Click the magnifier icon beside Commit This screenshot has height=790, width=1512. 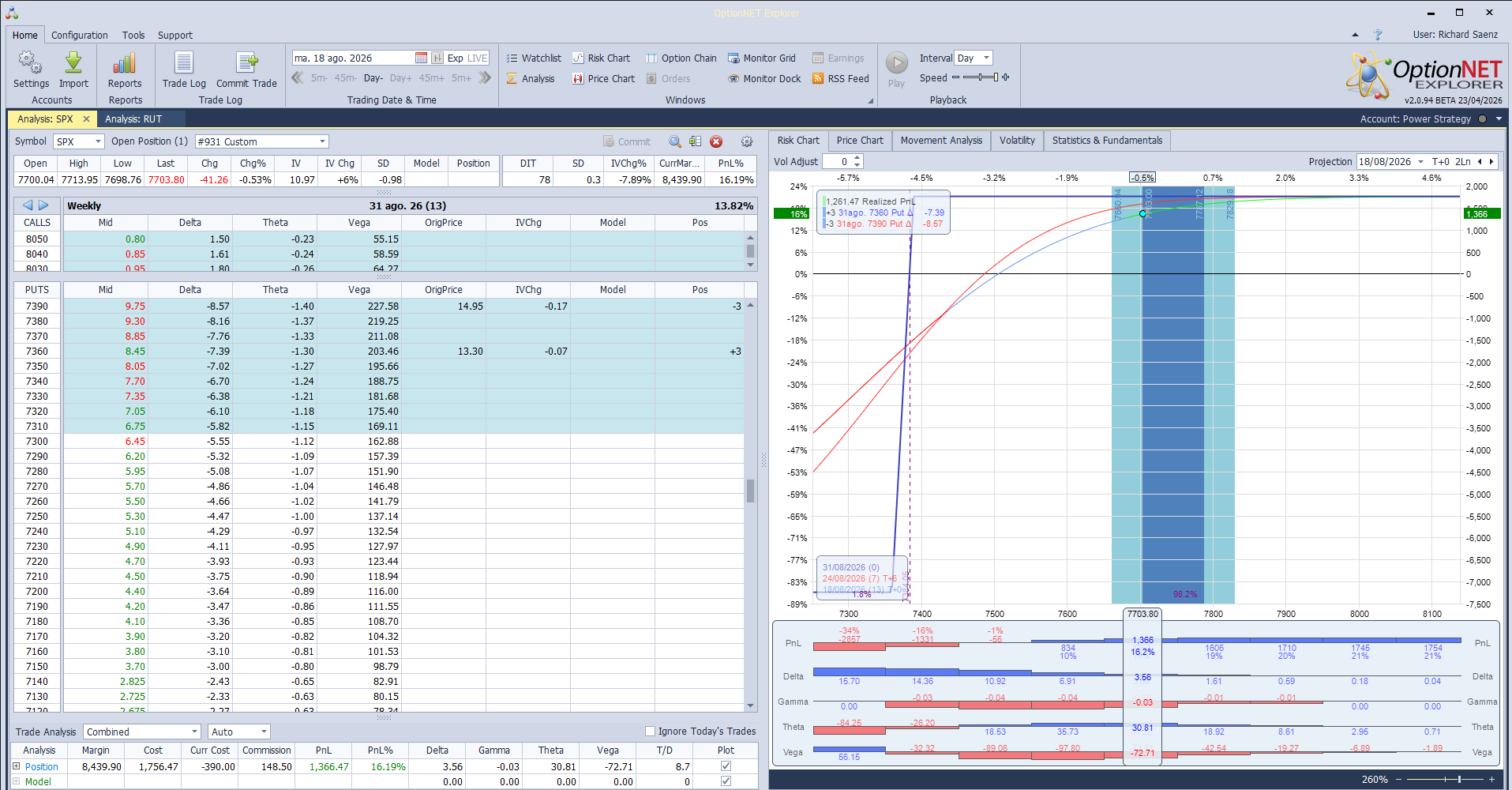pyautogui.click(x=675, y=141)
